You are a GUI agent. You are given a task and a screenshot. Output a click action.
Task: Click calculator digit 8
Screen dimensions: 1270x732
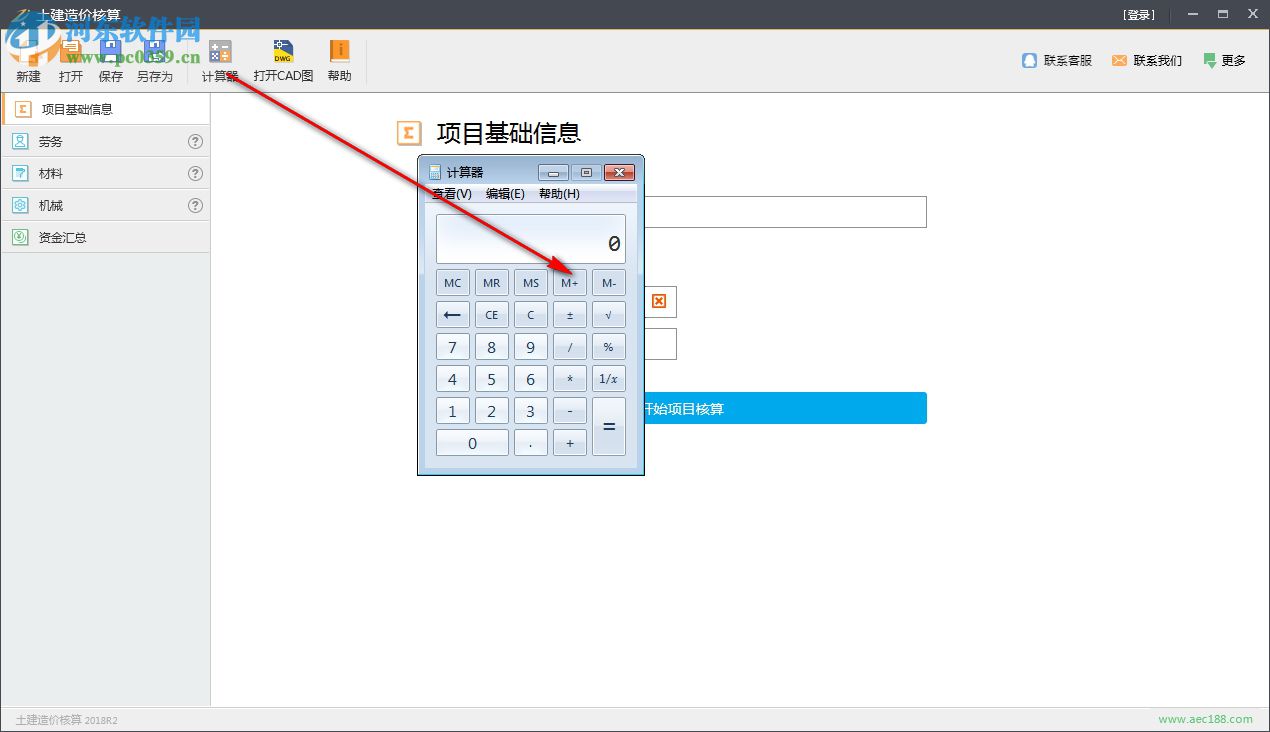pyautogui.click(x=492, y=347)
